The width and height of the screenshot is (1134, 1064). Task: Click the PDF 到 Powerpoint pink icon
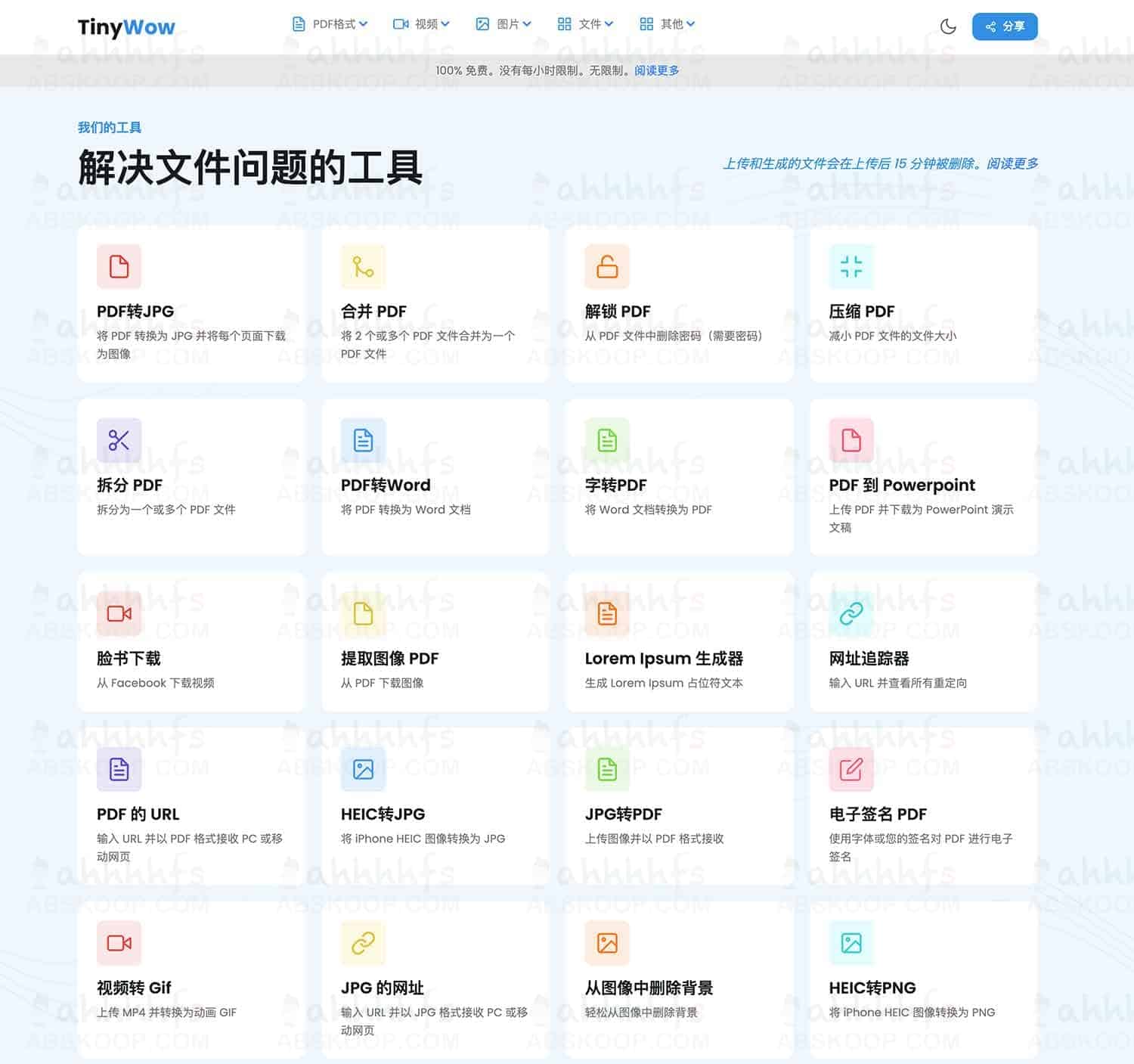click(x=851, y=440)
